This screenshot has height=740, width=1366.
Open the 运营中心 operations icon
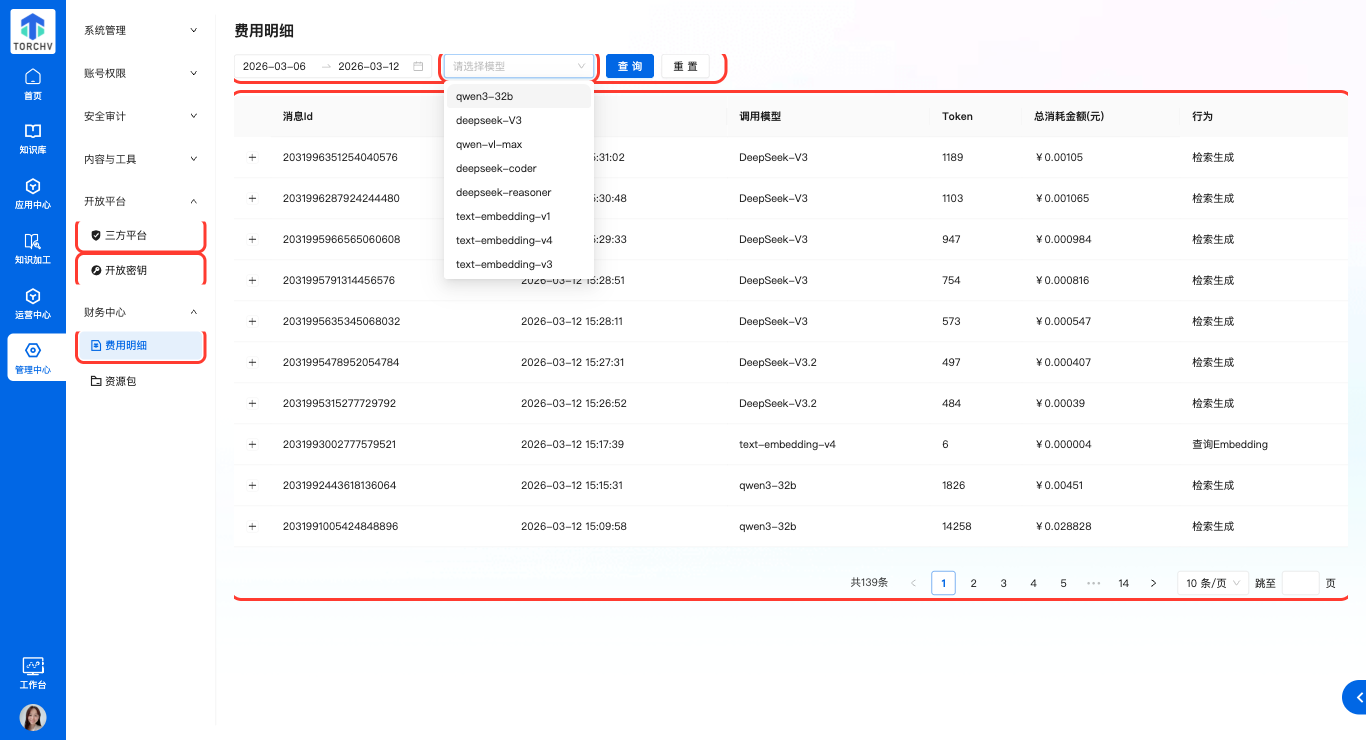tap(33, 303)
